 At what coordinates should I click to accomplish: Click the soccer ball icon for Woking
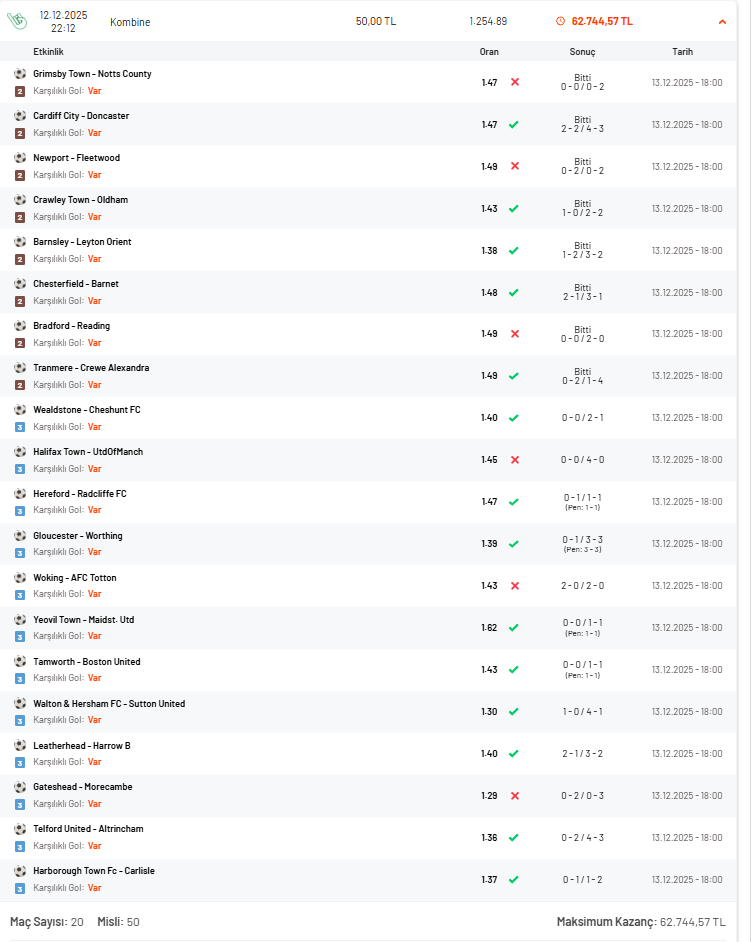click(x=20, y=577)
